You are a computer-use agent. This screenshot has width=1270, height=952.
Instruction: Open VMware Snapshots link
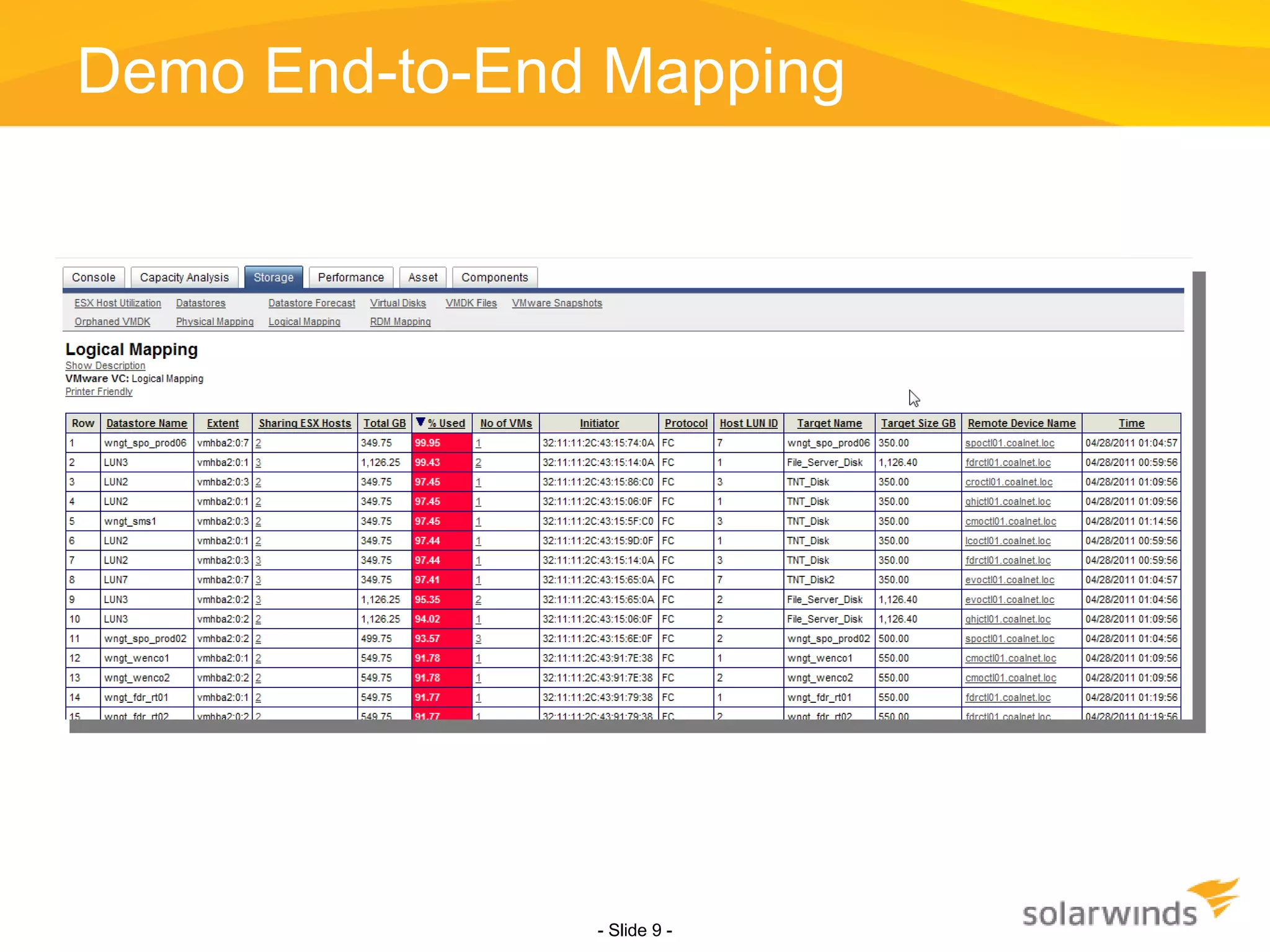coord(557,303)
